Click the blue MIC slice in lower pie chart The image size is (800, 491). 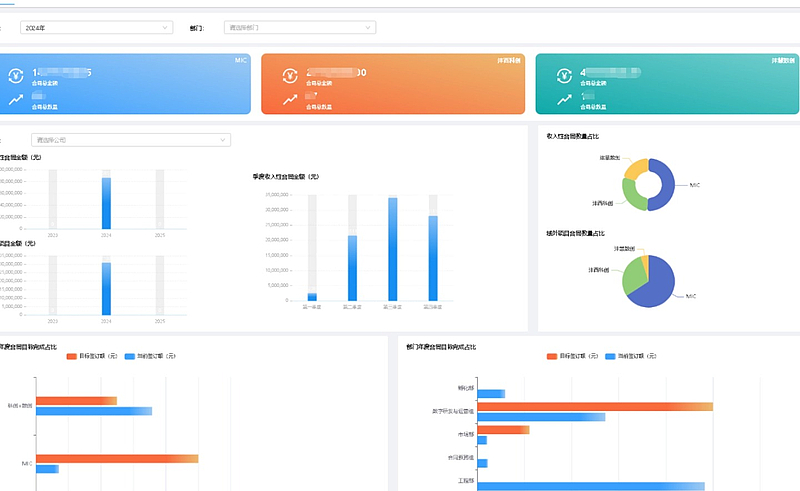660,287
